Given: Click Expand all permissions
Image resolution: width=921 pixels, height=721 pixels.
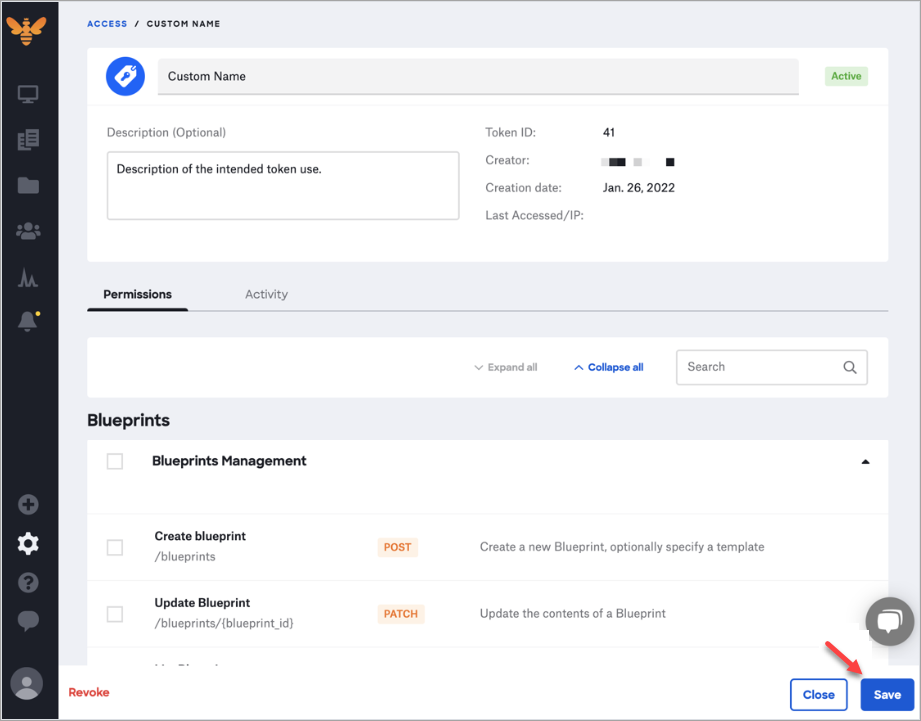Looking at the screenshot, I should click(x=505, y=367).
